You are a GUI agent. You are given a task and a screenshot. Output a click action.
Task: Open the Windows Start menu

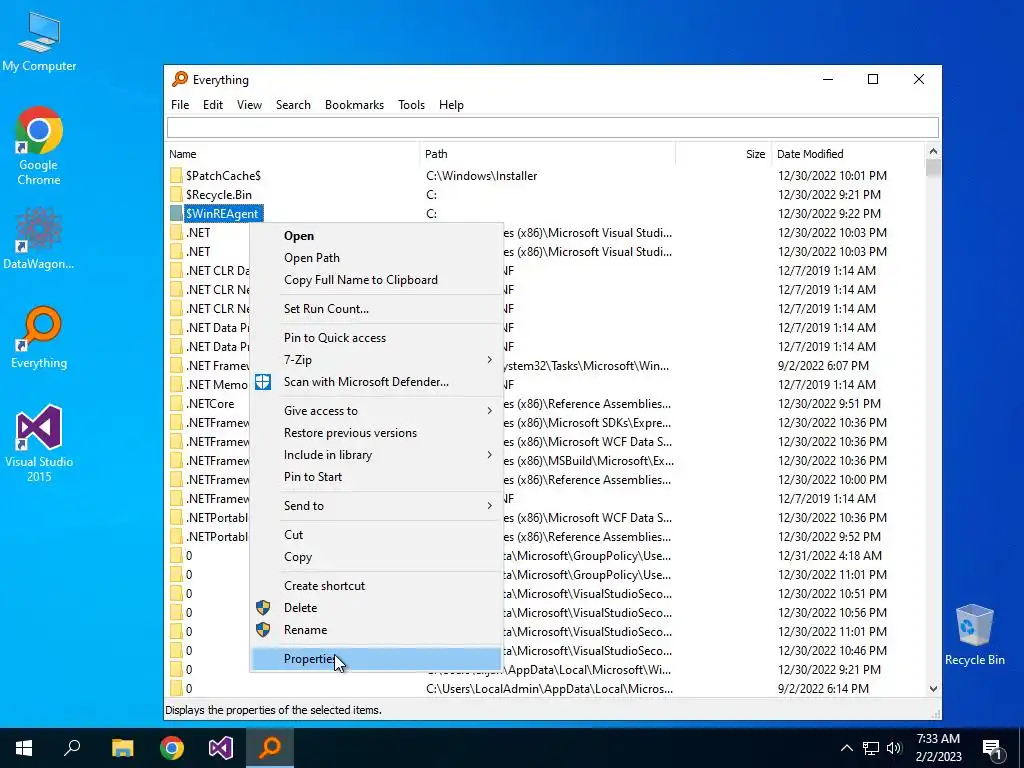pyautogui.click(x=24, y=748)
